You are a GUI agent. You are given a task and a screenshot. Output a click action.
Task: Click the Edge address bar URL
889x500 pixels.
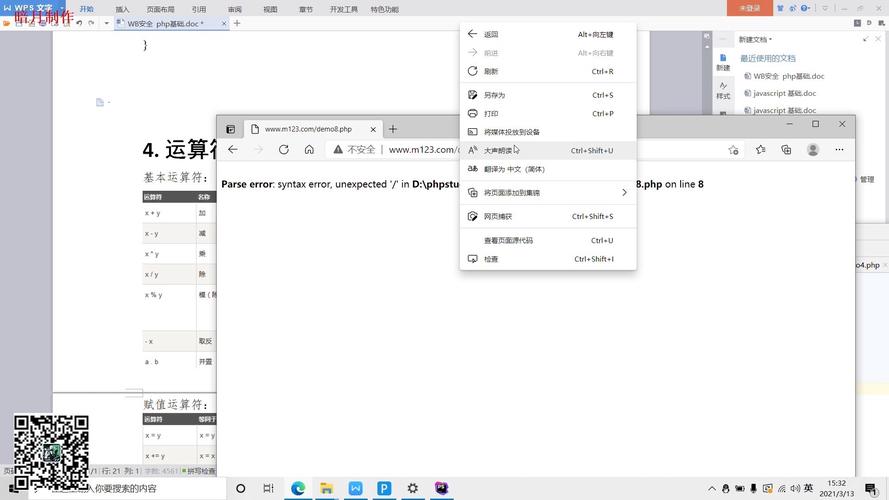point(423,150)
